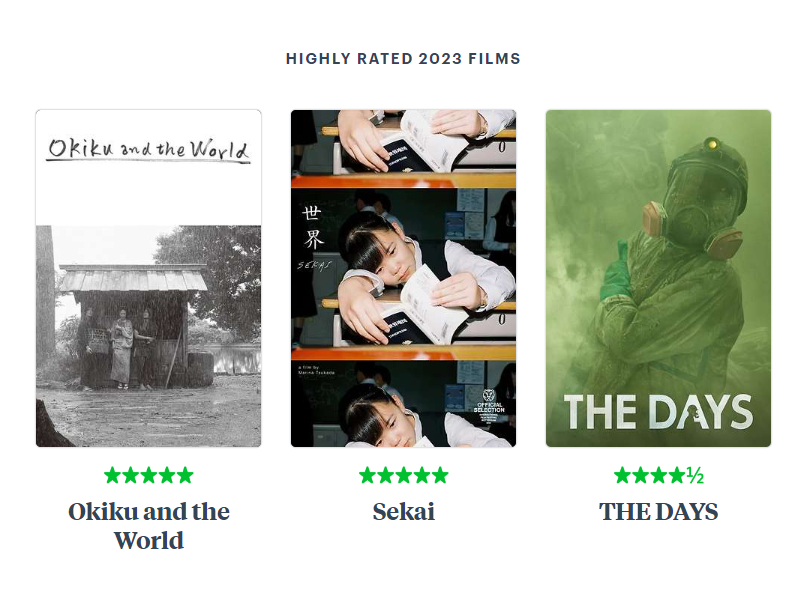Click the first green star under Okiku
803x607 pixels.
[112, 475]
